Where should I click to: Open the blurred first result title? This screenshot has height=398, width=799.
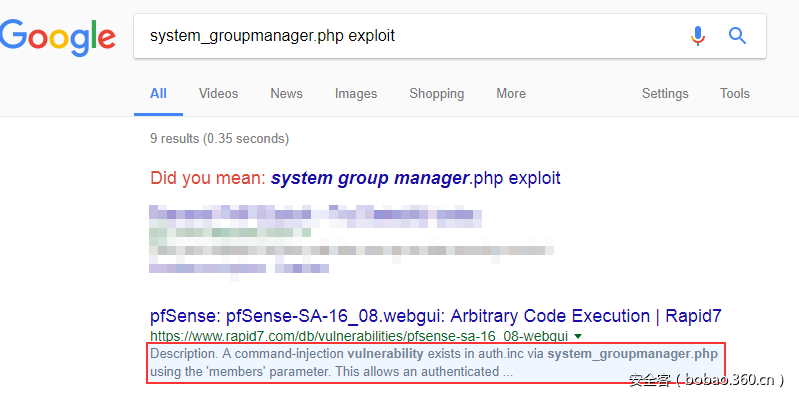pos(315,214)
